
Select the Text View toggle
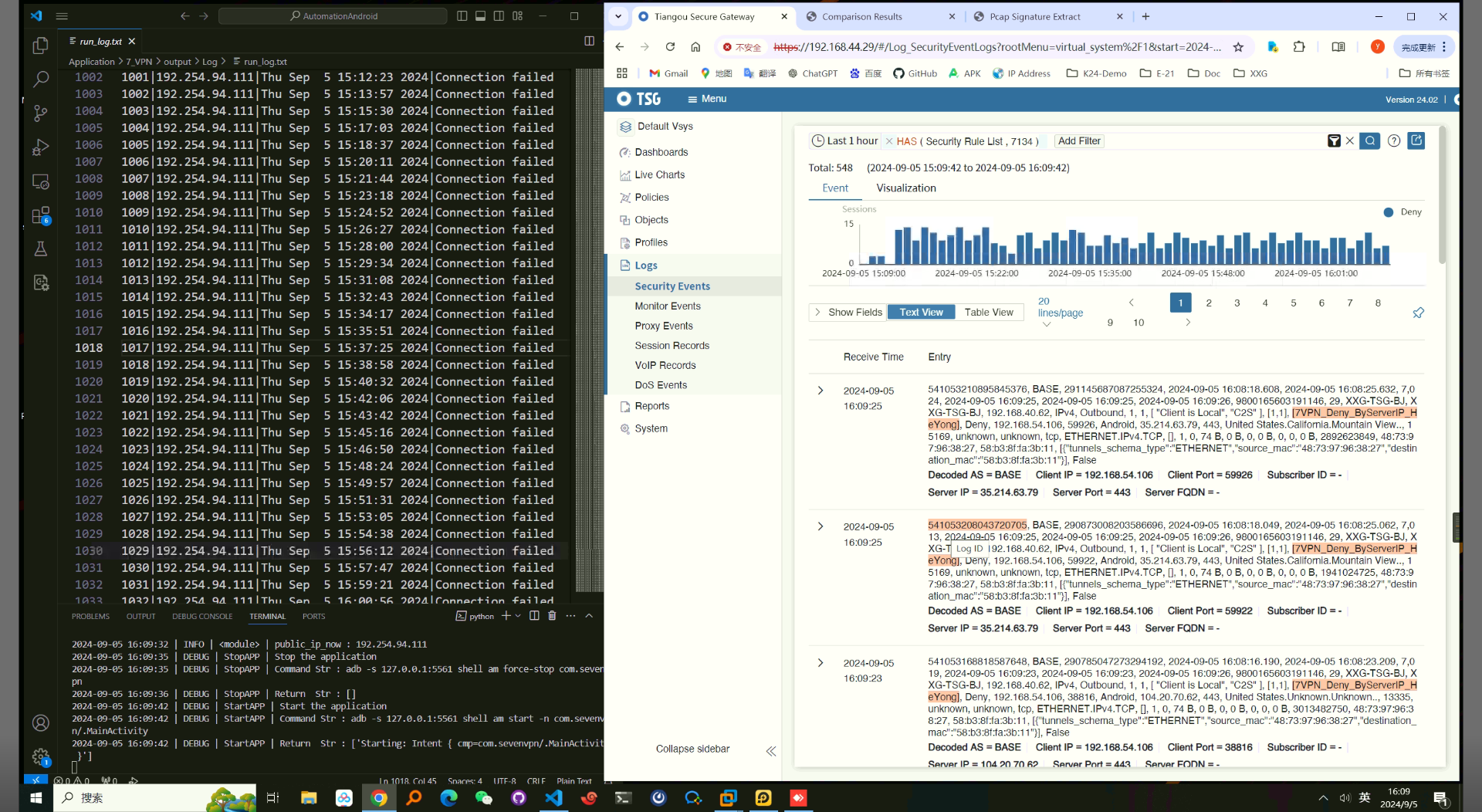(x=921, y=312)
